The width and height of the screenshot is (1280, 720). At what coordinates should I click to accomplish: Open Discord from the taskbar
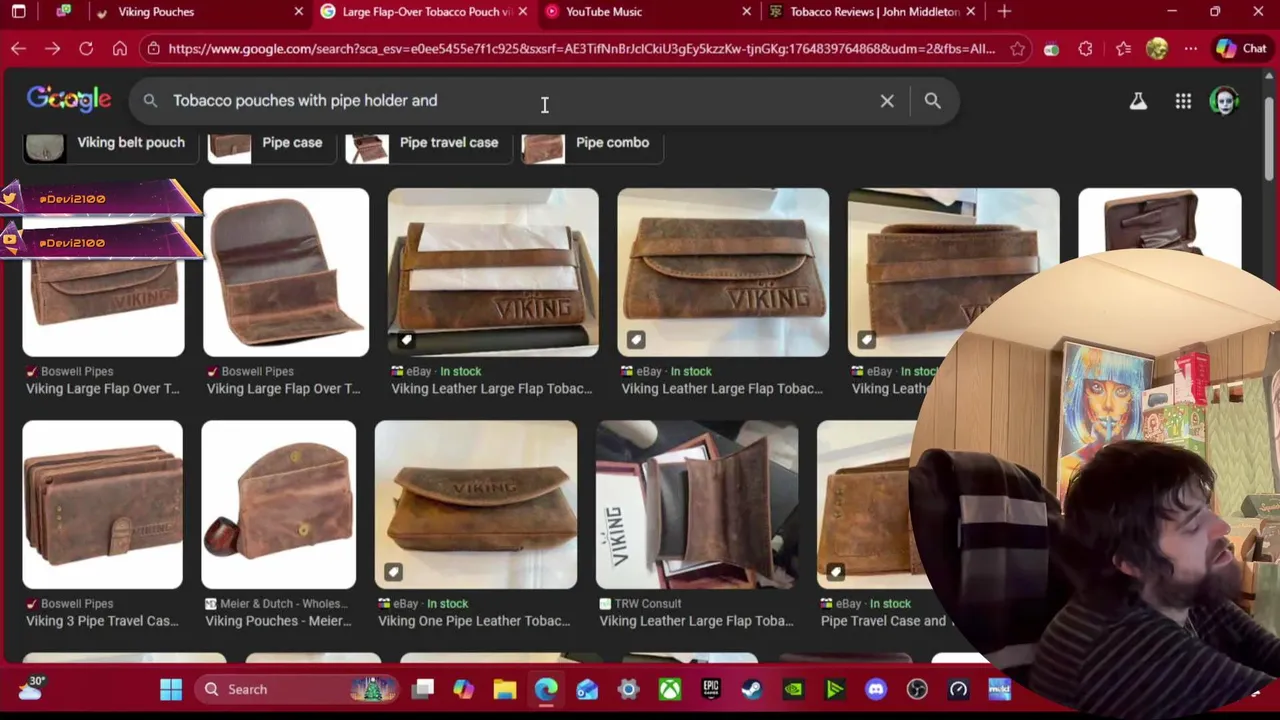pyautogui.click(x=876, y=689)
